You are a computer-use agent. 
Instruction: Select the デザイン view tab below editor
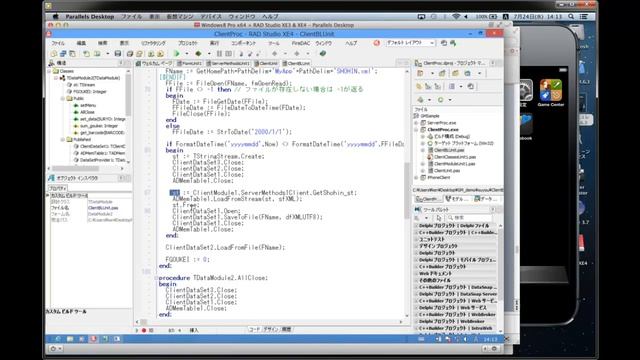271,329
